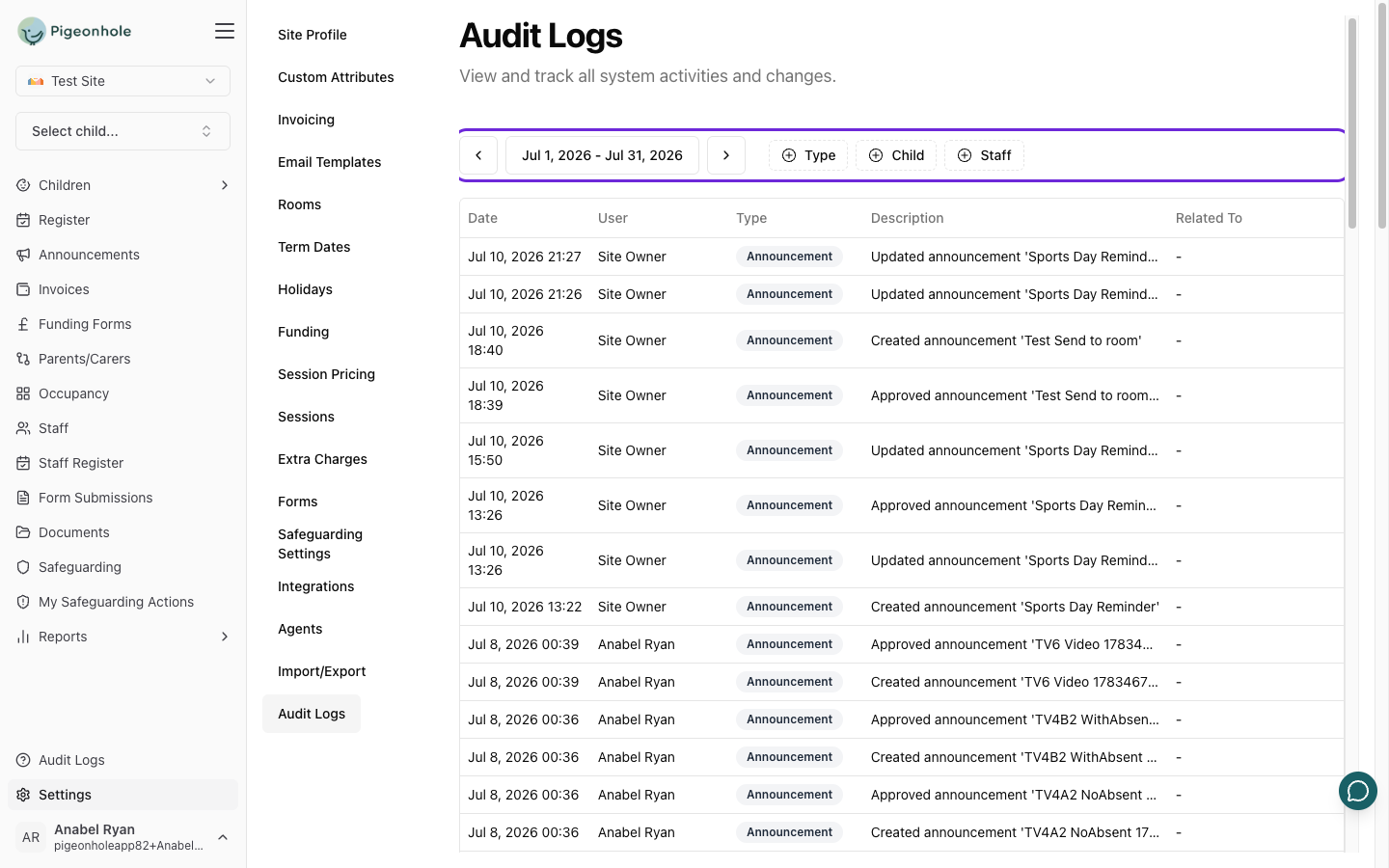Open Funding settings

coord(303,332)
